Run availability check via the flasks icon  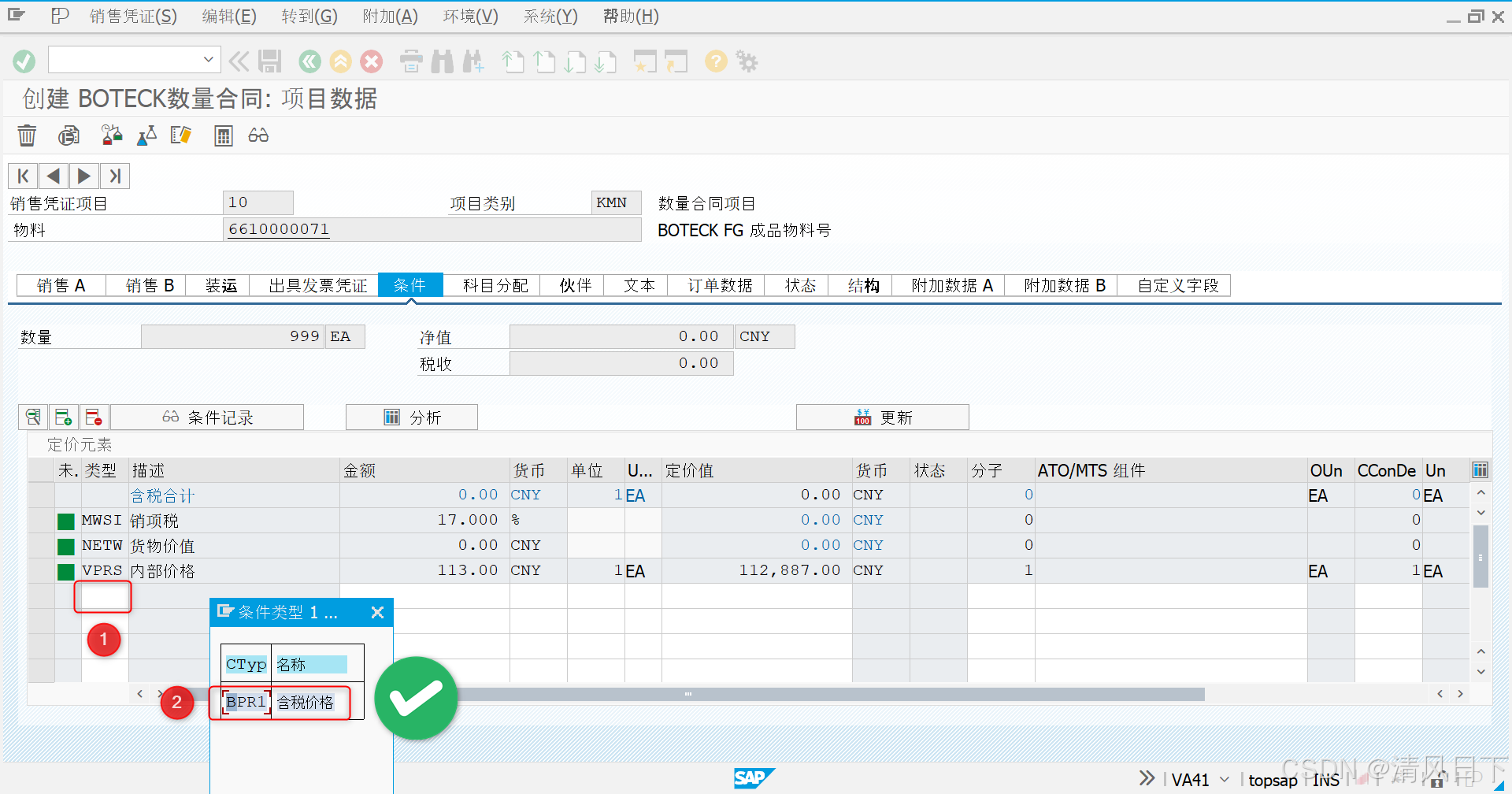click(111, 135)
